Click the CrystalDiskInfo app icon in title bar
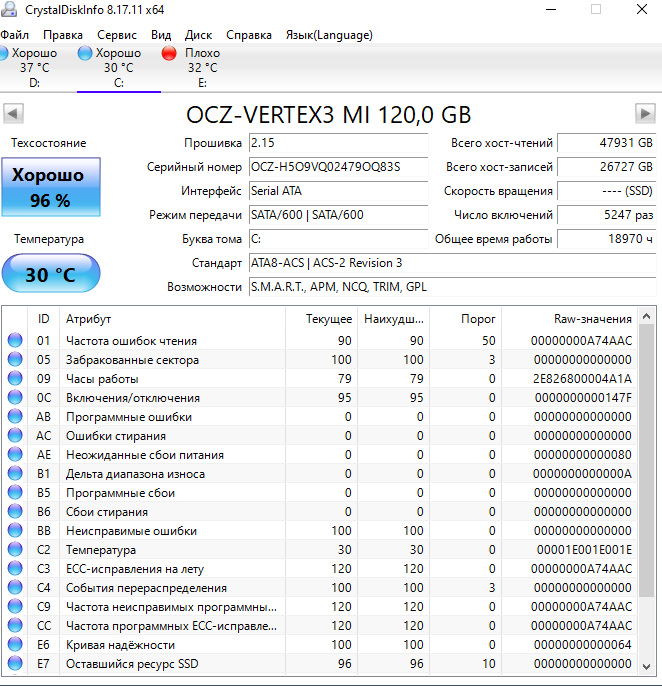 (x=9, y=9)
